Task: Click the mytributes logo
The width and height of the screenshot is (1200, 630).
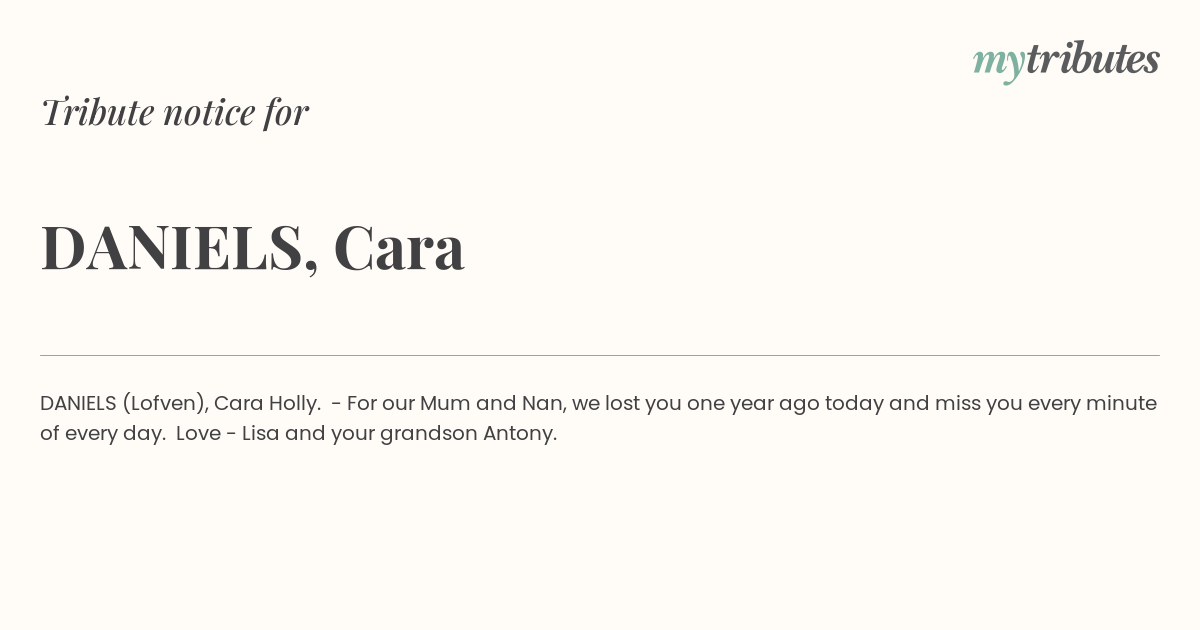Action: click(1066, 61)
